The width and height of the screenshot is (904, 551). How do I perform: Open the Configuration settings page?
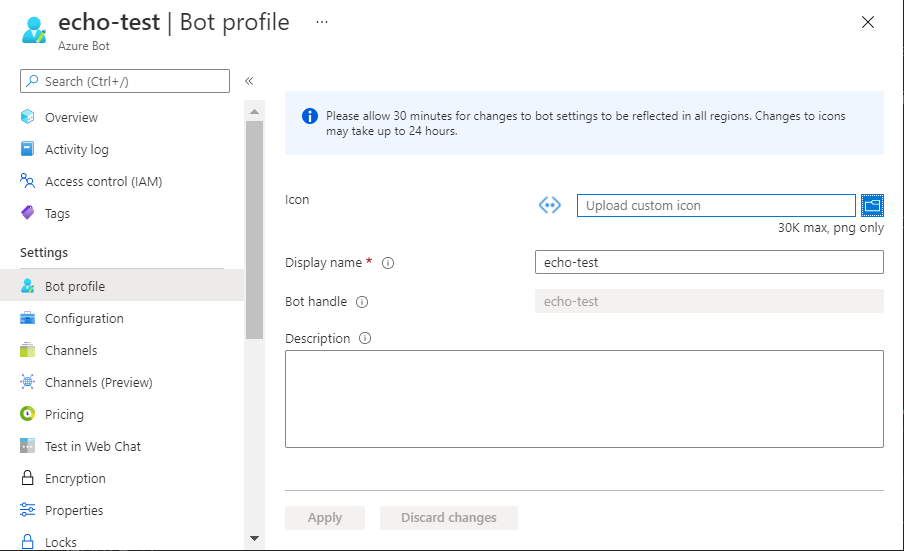(84, 318)
